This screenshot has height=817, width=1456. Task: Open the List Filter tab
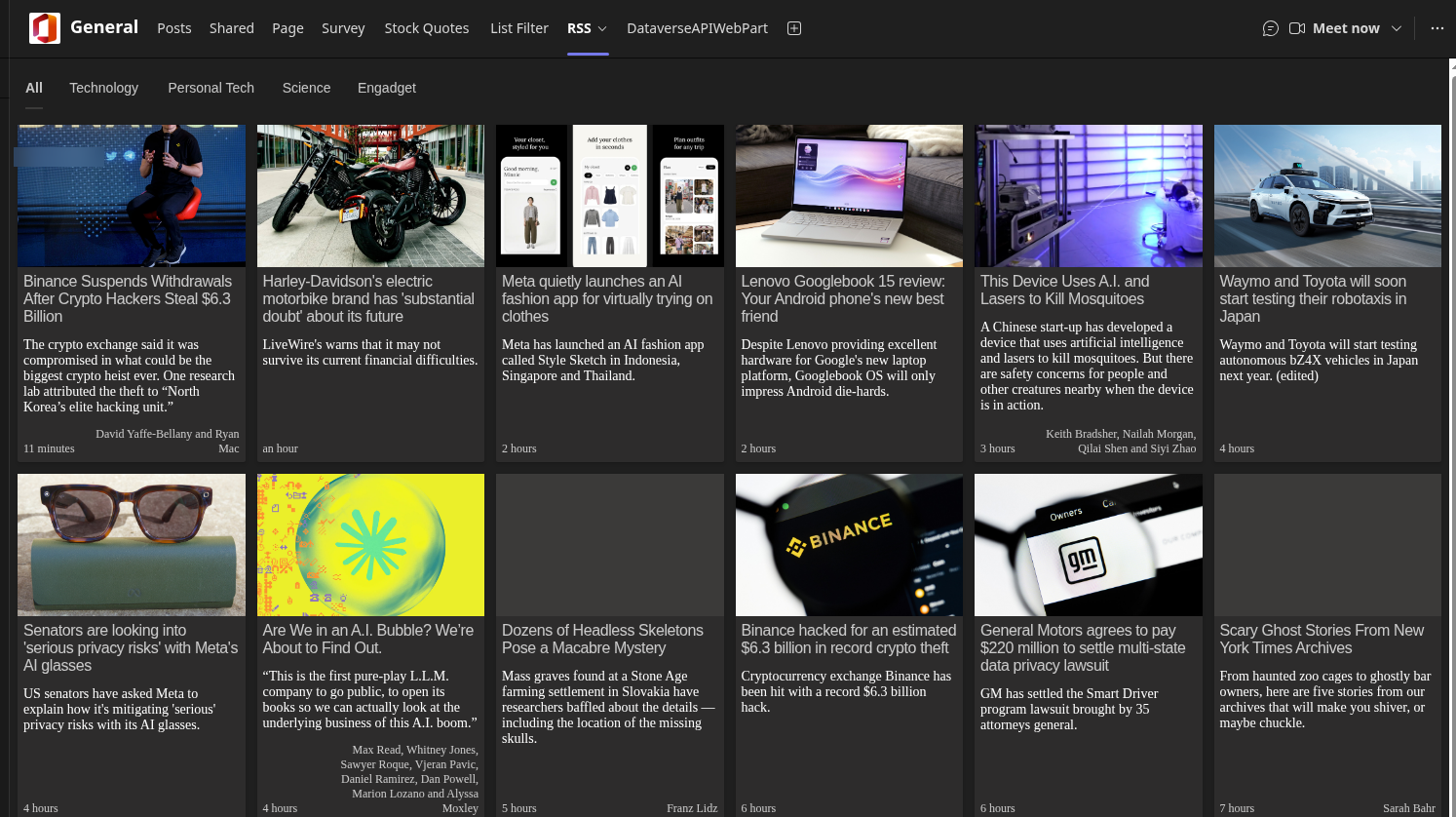tap(519, 28)
